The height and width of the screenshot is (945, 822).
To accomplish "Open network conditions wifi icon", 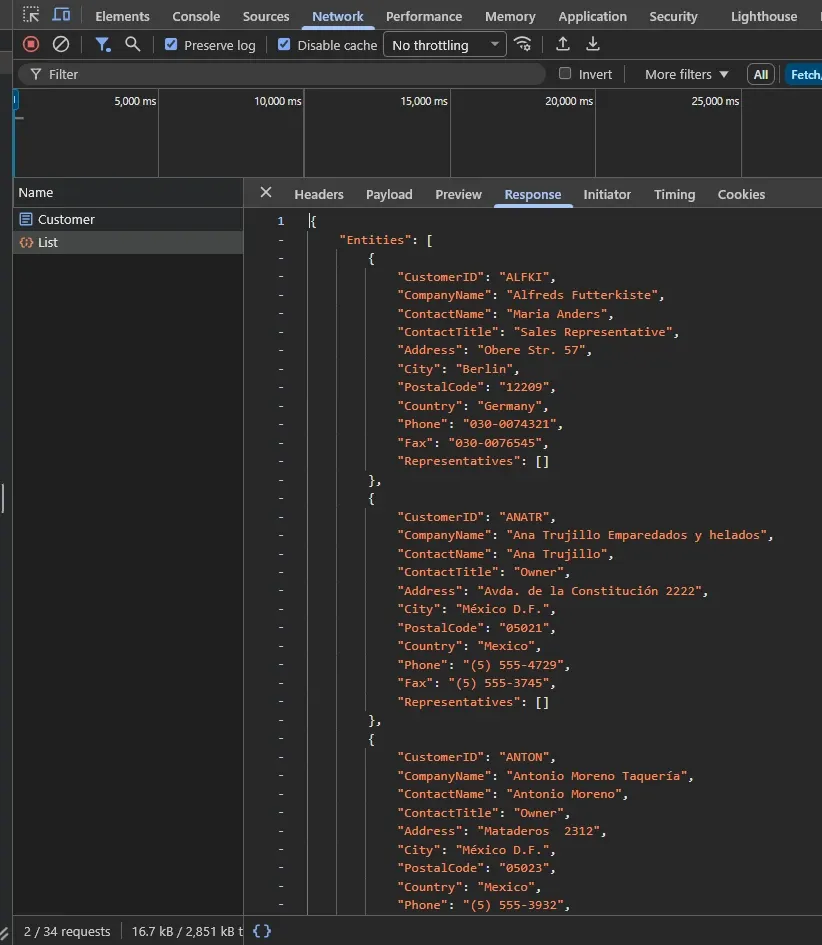I will coord(522,44).
